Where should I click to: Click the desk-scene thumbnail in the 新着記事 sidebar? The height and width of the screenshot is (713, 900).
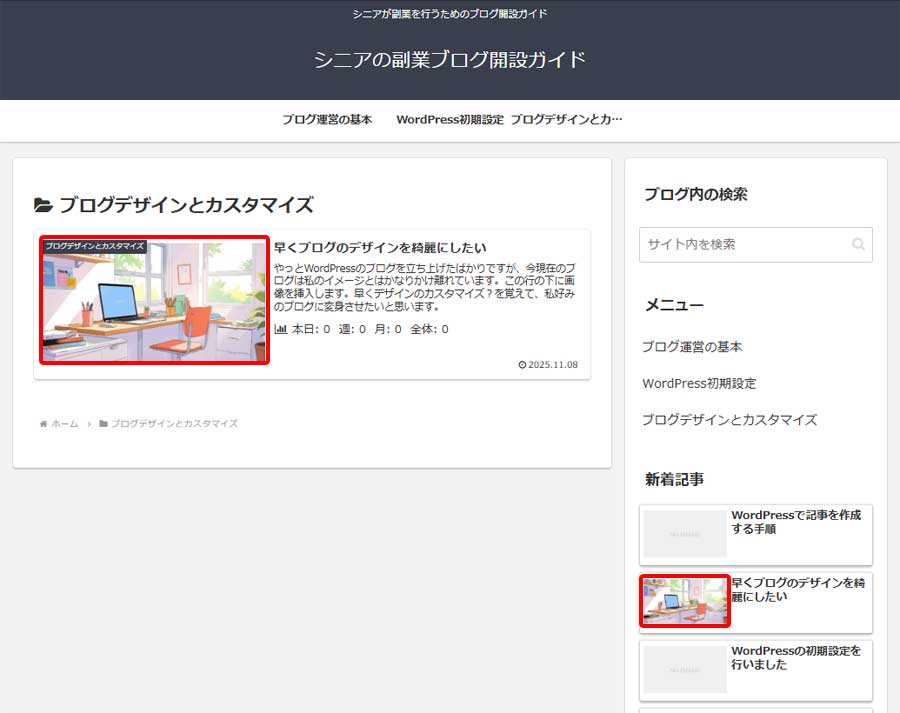684,601
